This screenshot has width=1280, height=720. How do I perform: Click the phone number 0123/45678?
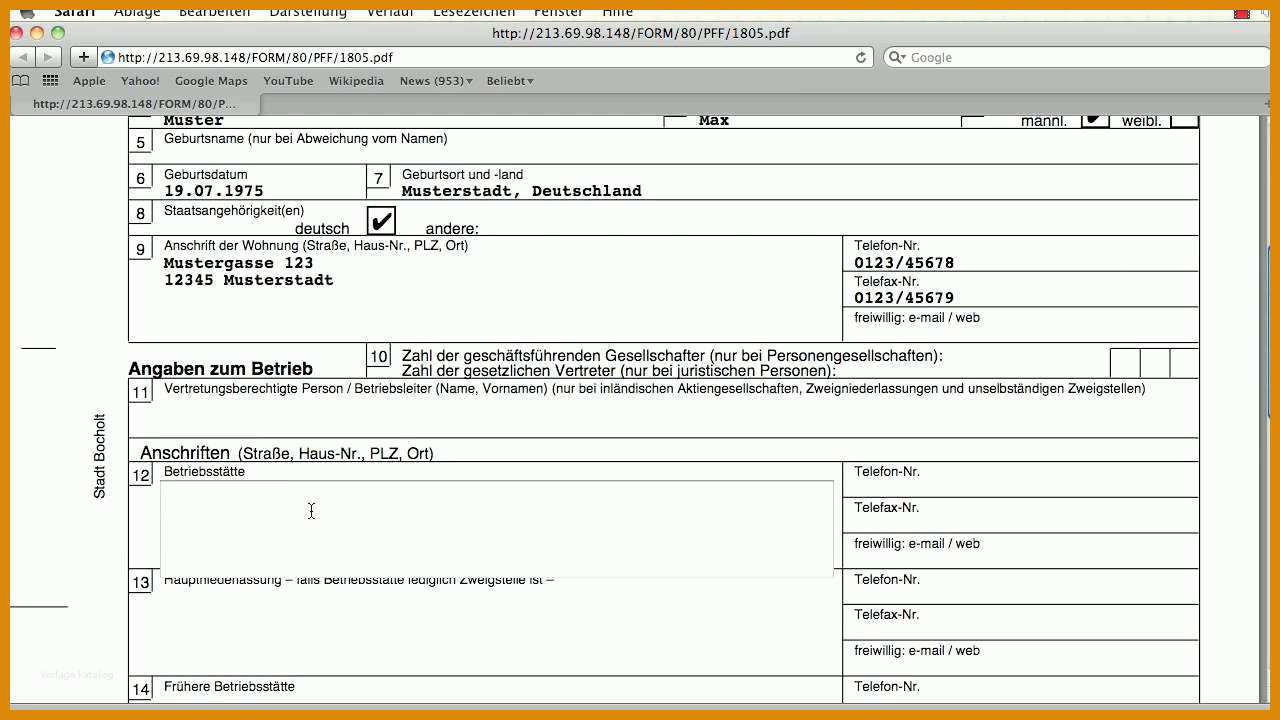[x=904, y=263]
